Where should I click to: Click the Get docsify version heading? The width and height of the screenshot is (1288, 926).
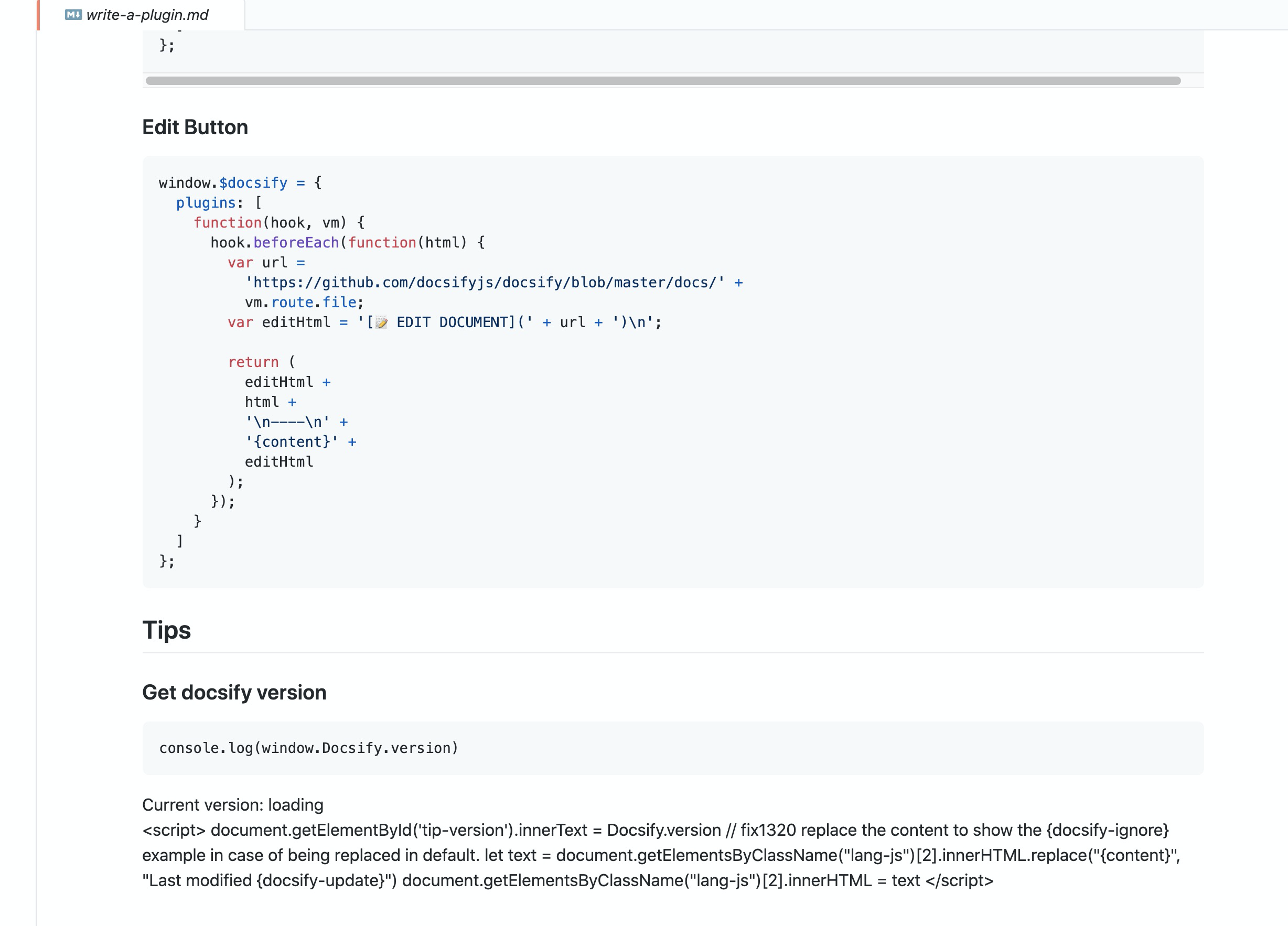234,692
